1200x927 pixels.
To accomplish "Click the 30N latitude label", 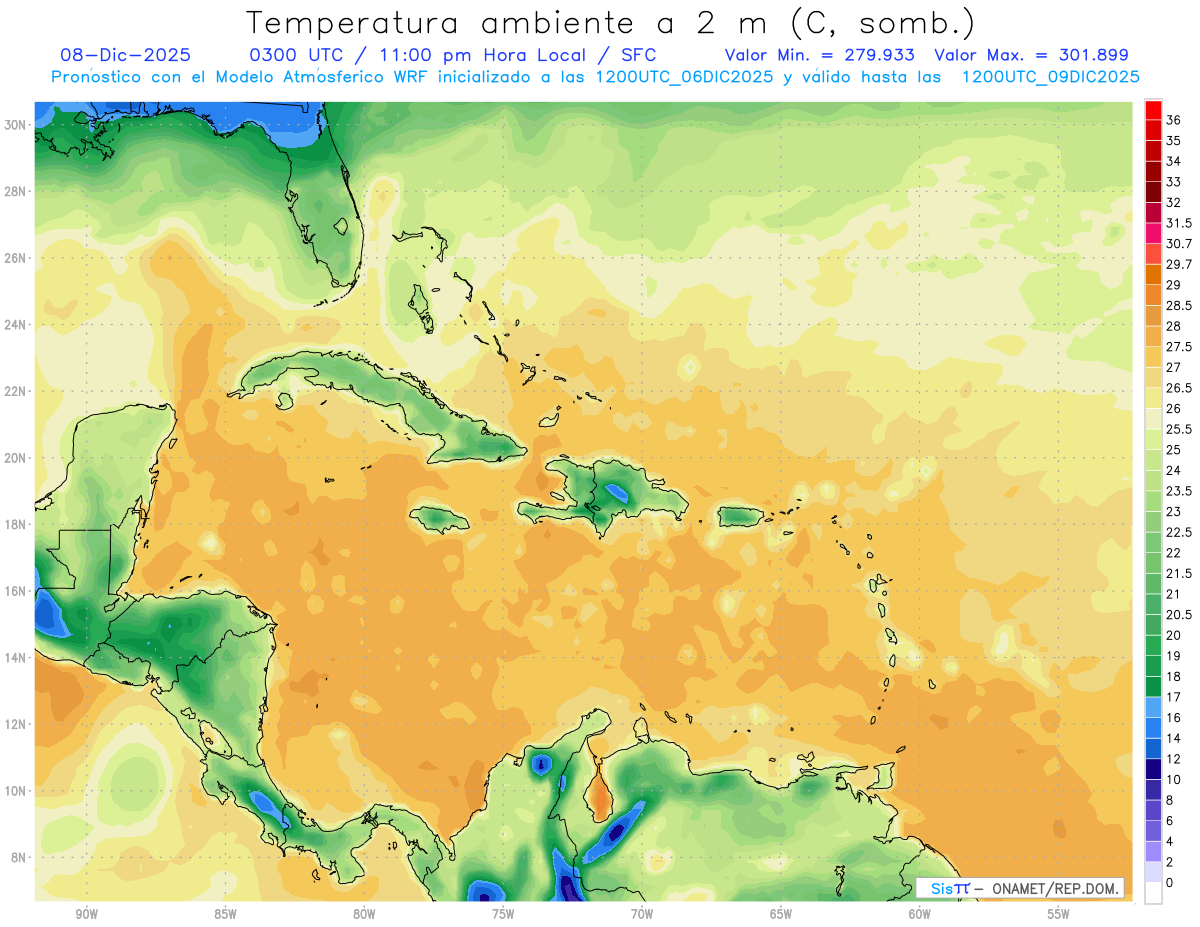I will click(x=15, y=124).
